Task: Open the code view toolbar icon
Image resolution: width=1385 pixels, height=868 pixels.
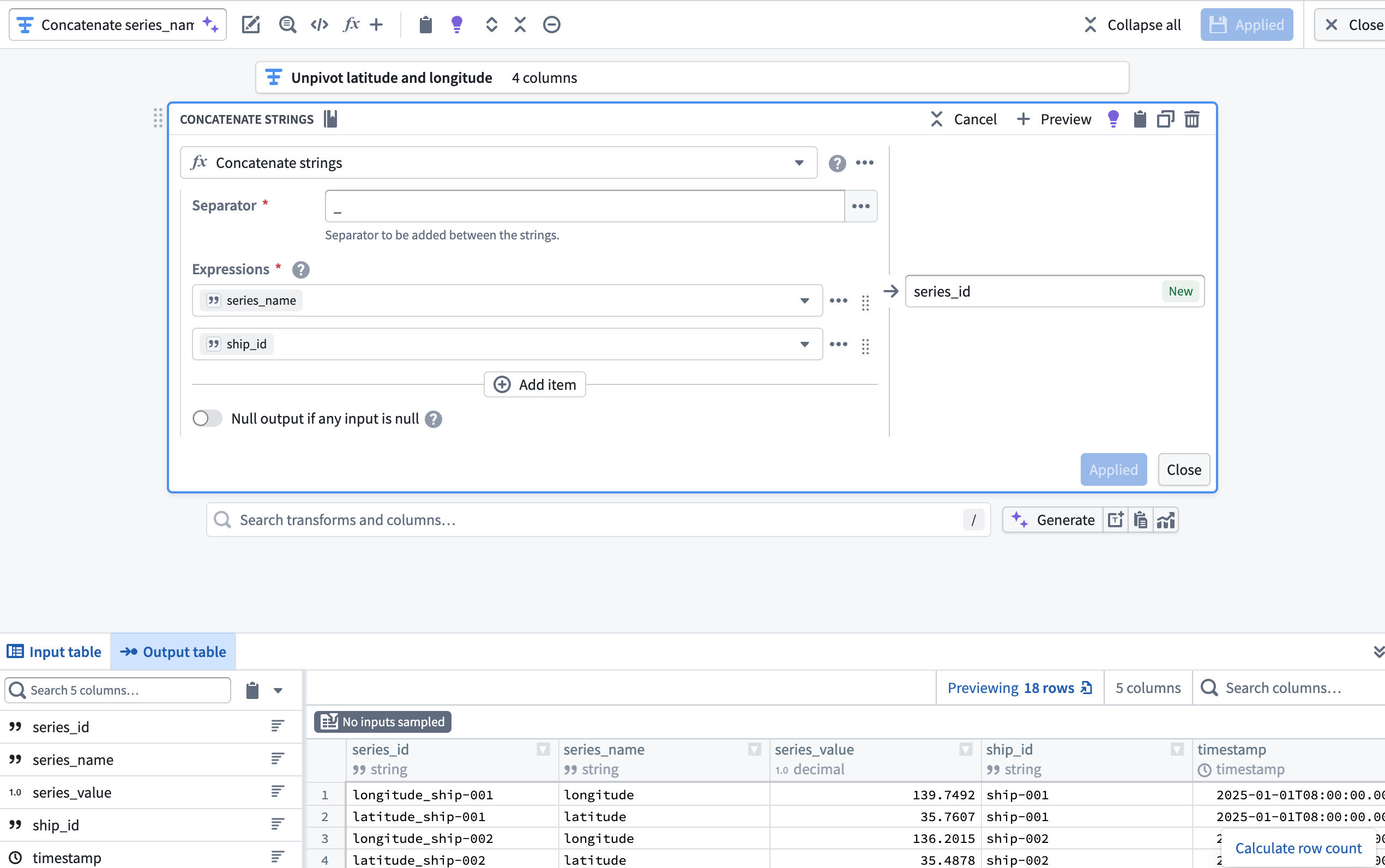Action: (319, 24)
